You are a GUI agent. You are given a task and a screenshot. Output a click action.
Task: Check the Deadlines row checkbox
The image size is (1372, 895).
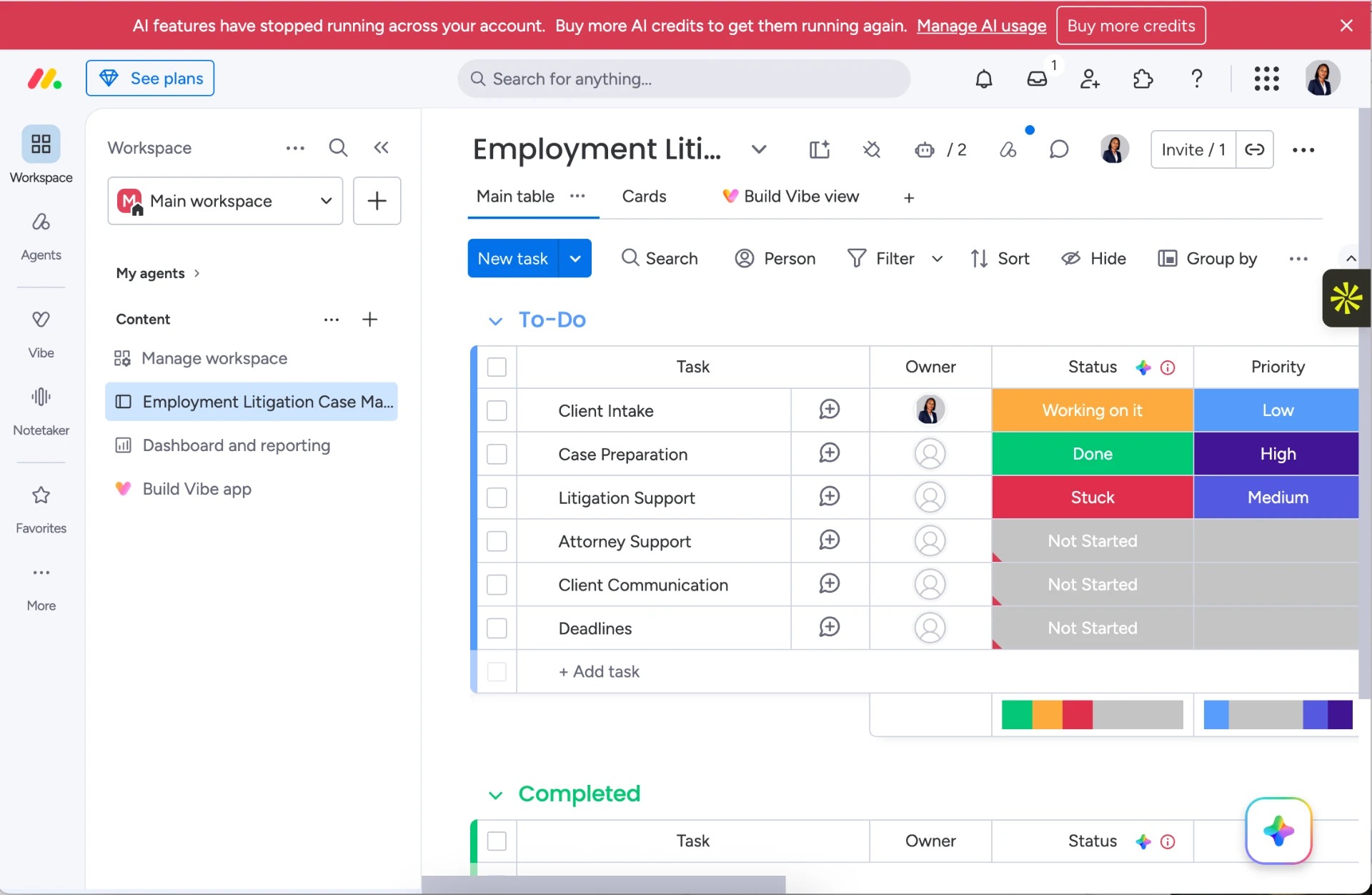tap(497, 628)
